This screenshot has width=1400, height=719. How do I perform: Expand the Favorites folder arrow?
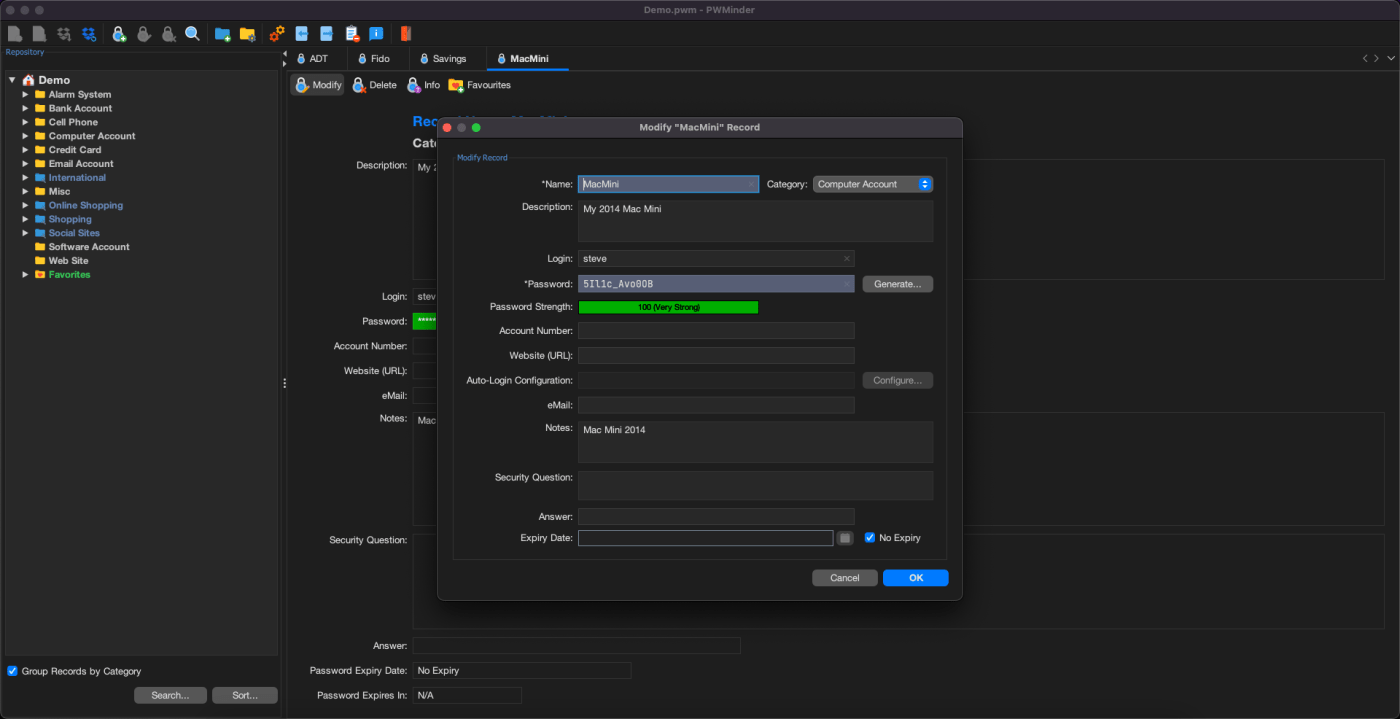point(26,274)
